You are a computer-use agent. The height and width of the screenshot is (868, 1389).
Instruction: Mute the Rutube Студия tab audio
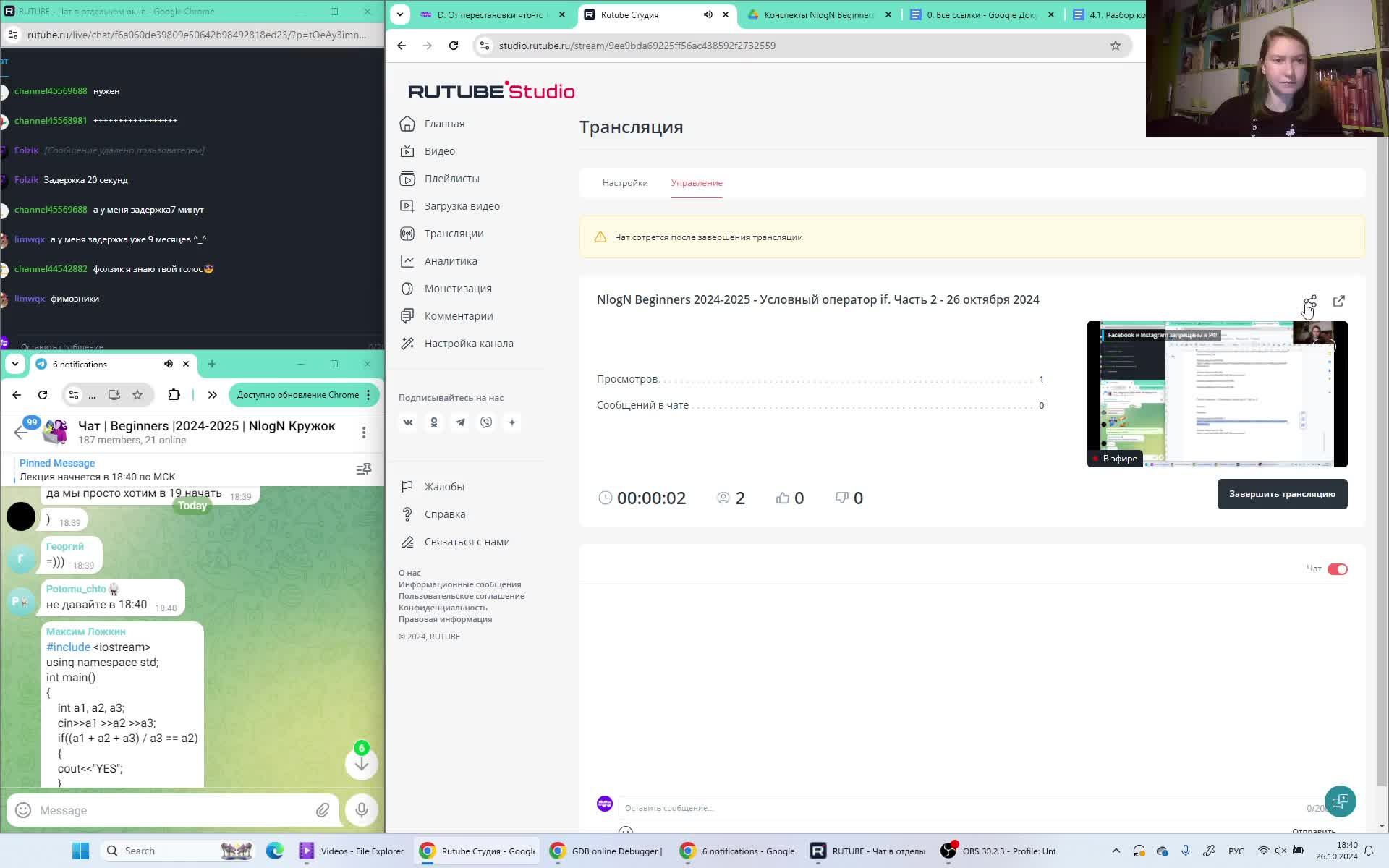pos(708,14)
